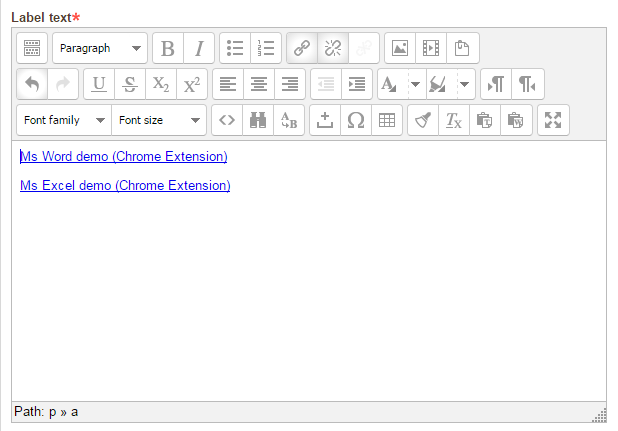The height and width of the screenshot is (431, 618).
Task: Insert an image using image icon
Action: tap(400, 48)
